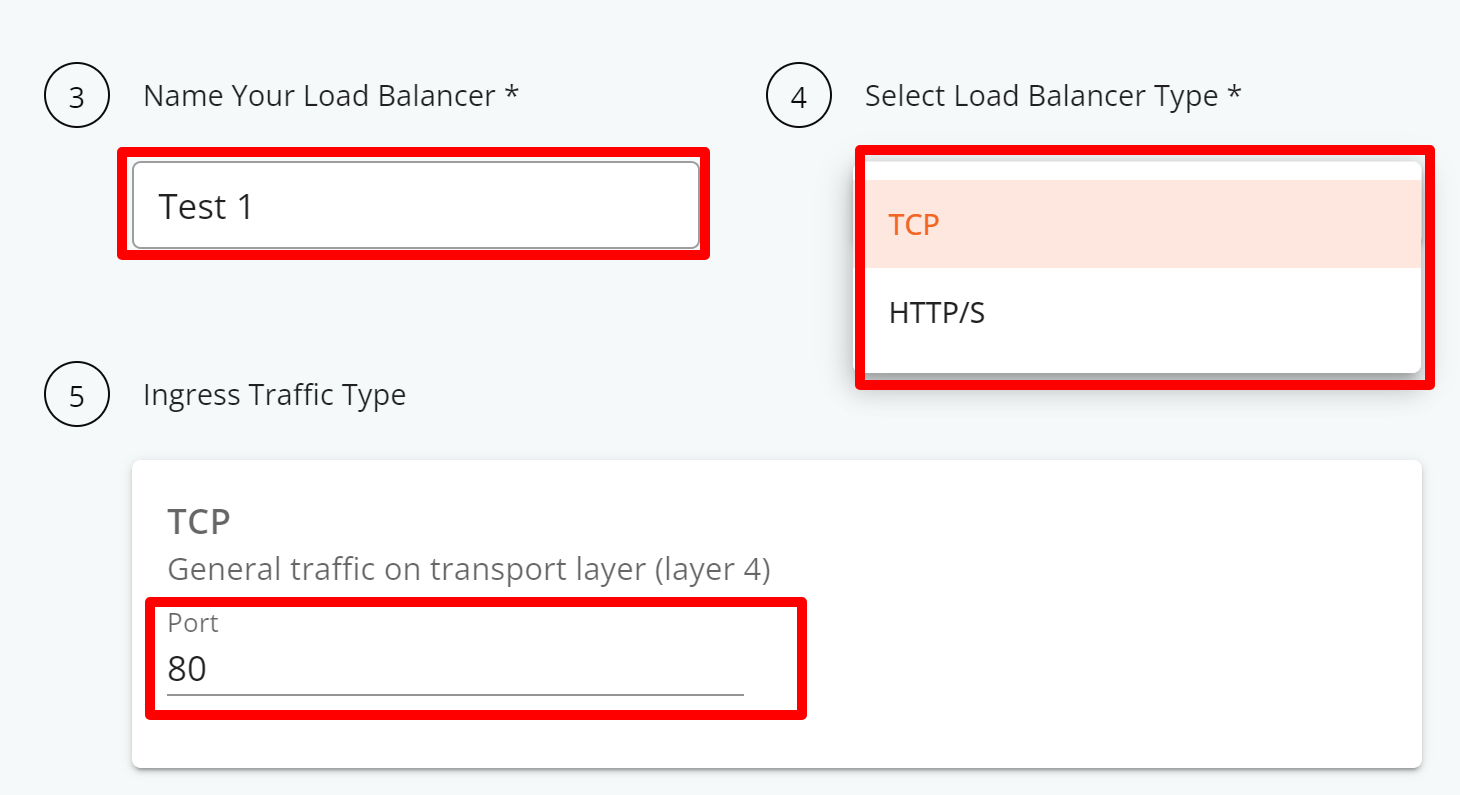
Task: Click the (layer 4) text in the description
Action: pyautogui.click(x=712, y=569)
